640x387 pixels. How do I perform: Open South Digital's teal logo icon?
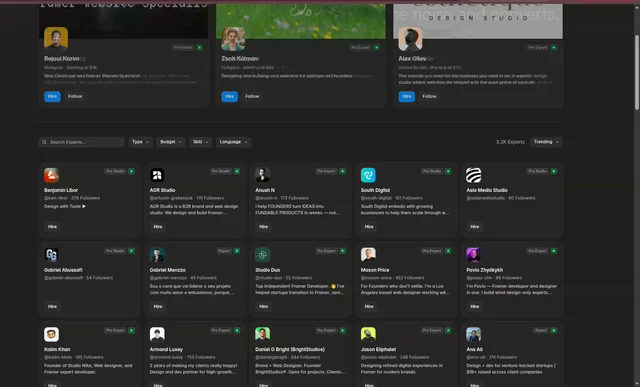[368, 175]
